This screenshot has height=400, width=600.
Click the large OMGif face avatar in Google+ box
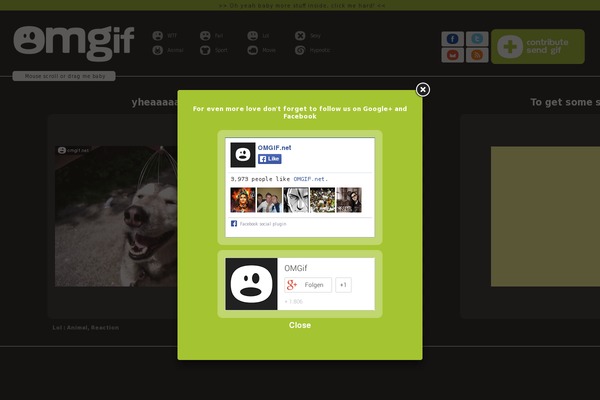pos(251,284)
